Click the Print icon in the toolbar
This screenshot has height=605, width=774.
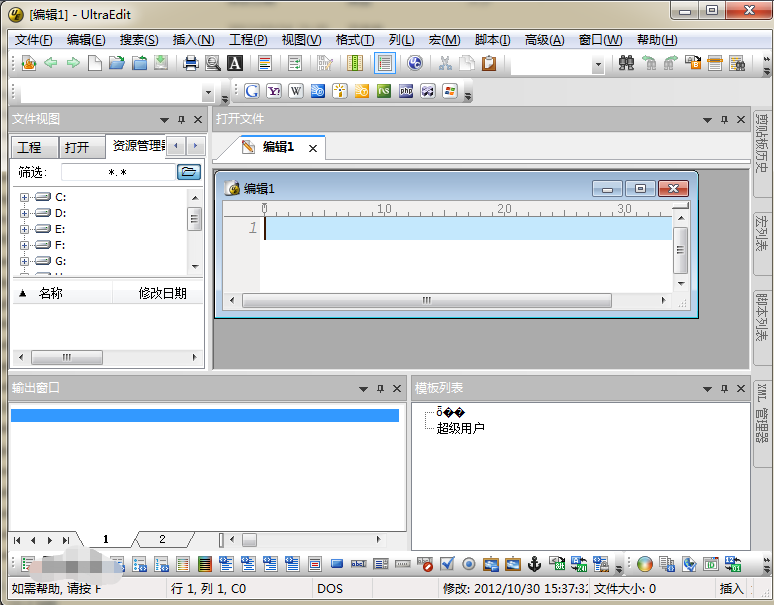click(x=191, y=63)
